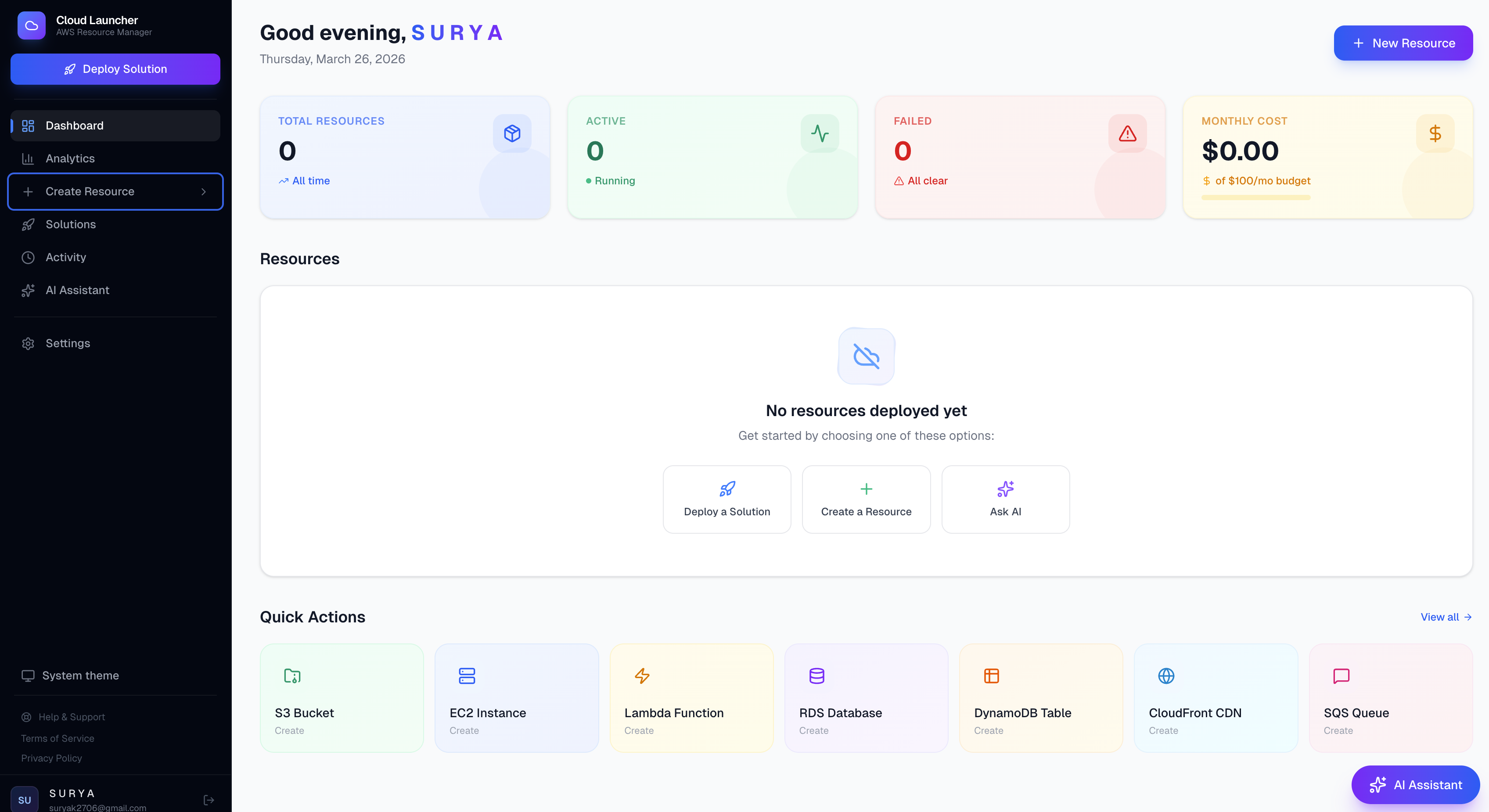Click the Cloud Launcher logo icon

tap(31, 25)
